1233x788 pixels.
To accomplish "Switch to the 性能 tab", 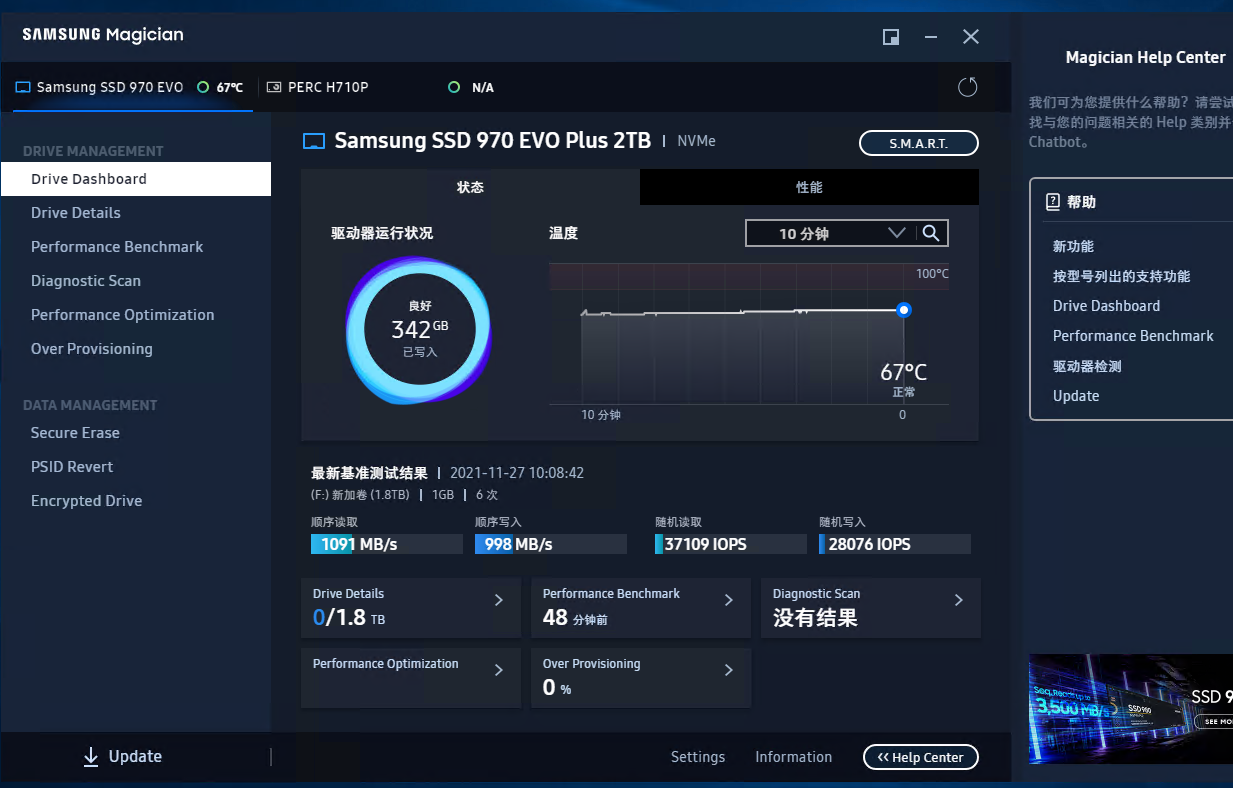I will pos(809,187).
